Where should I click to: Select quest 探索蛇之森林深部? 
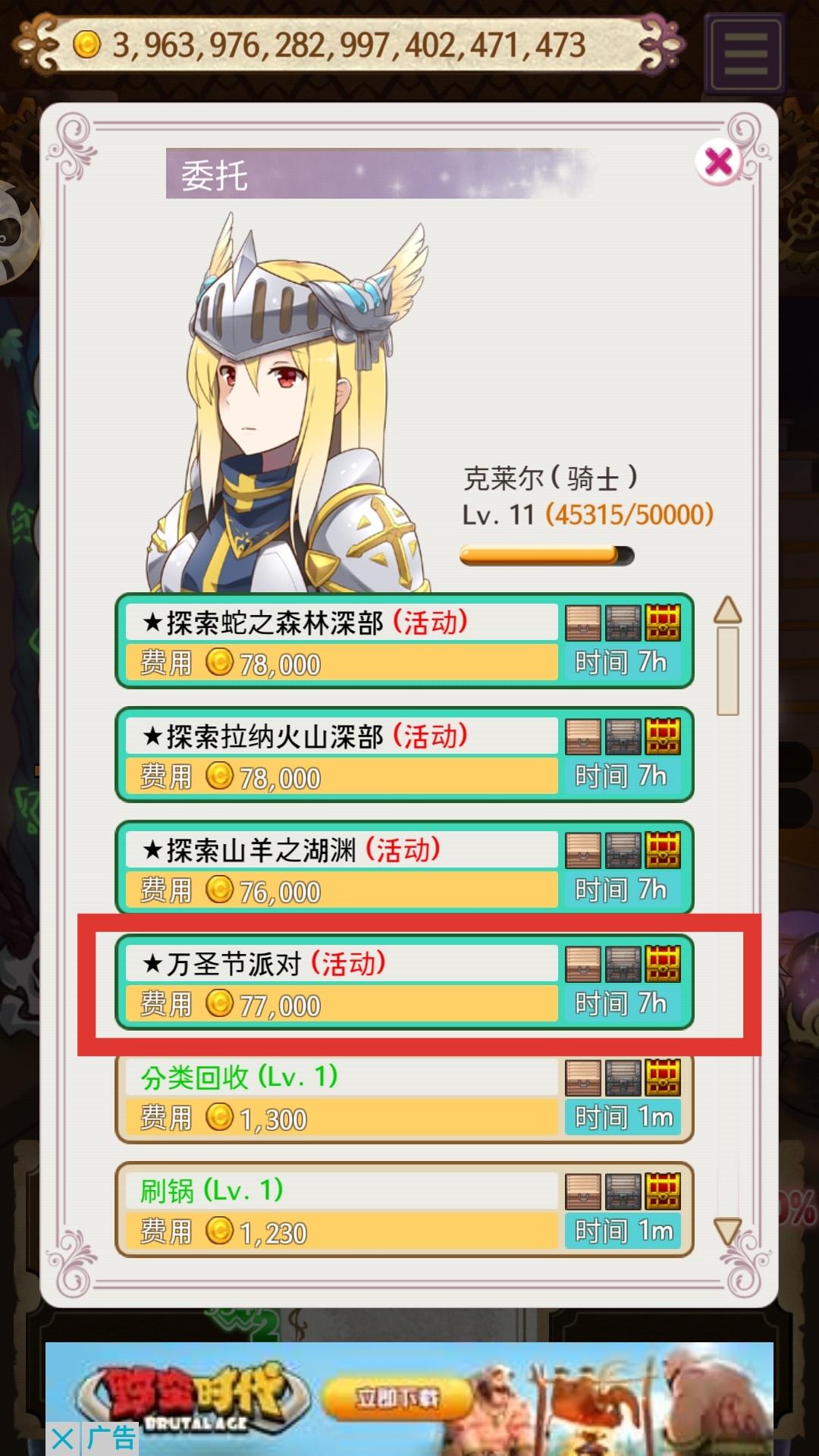click(x=404, y=641)
